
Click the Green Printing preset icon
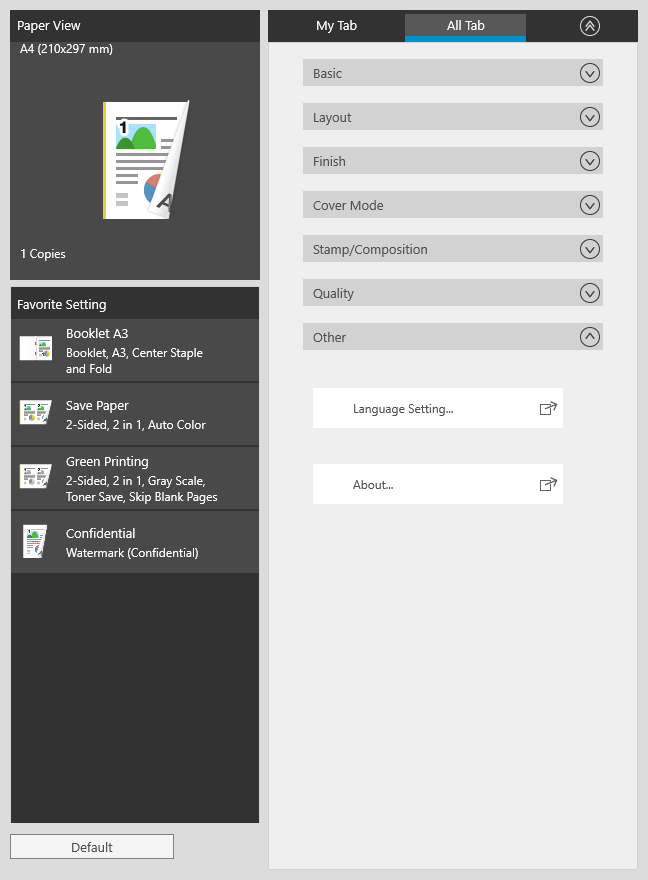[36, 476]
